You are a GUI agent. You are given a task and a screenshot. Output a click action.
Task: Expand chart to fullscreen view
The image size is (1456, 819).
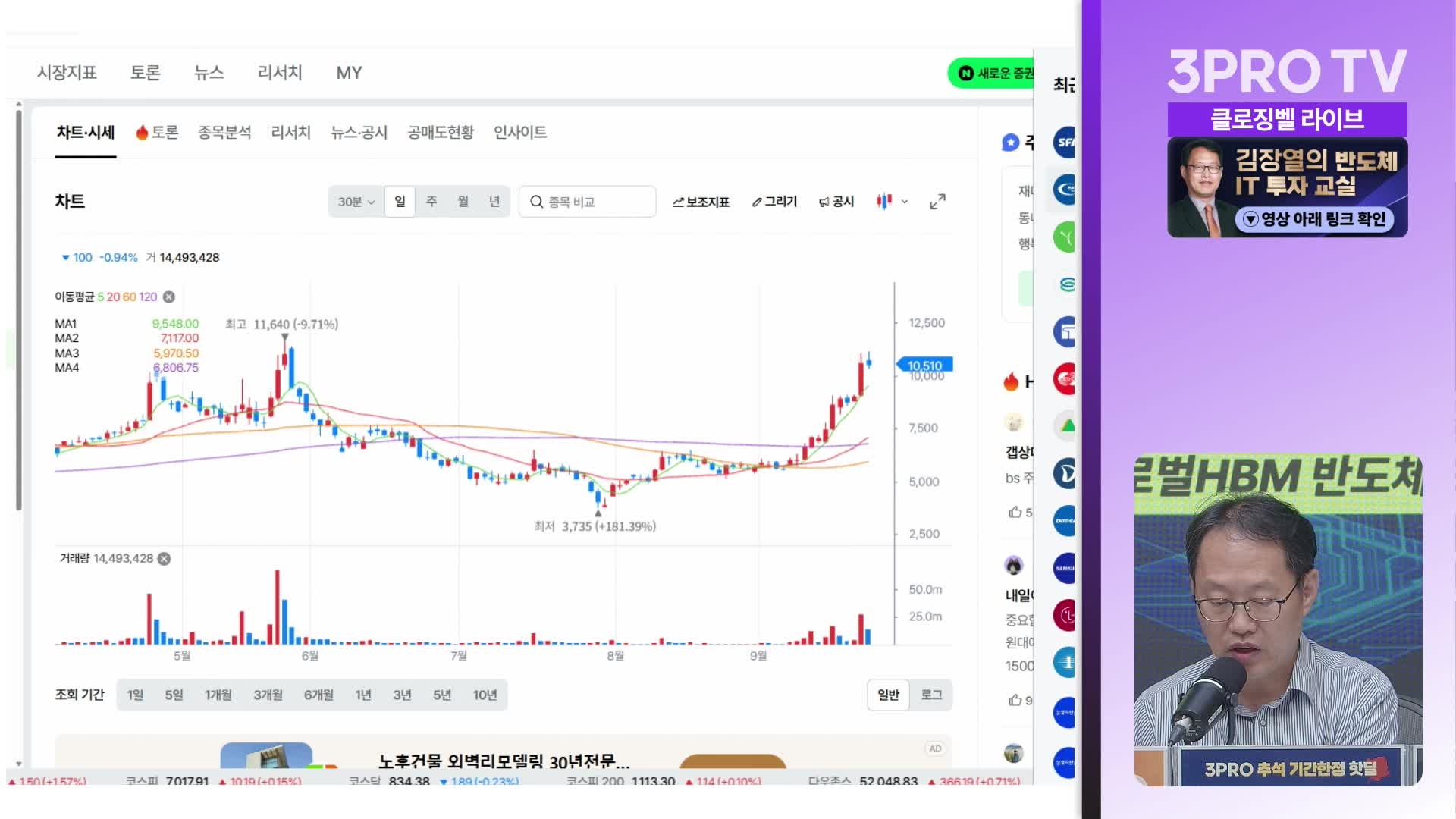(x=938, y=202)
